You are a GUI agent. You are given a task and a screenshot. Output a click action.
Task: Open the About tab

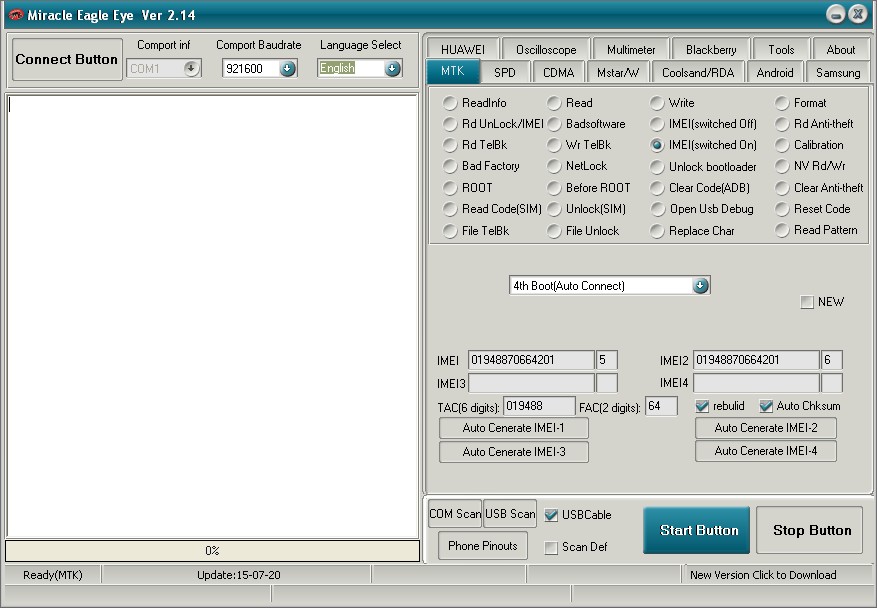(840, 49)
